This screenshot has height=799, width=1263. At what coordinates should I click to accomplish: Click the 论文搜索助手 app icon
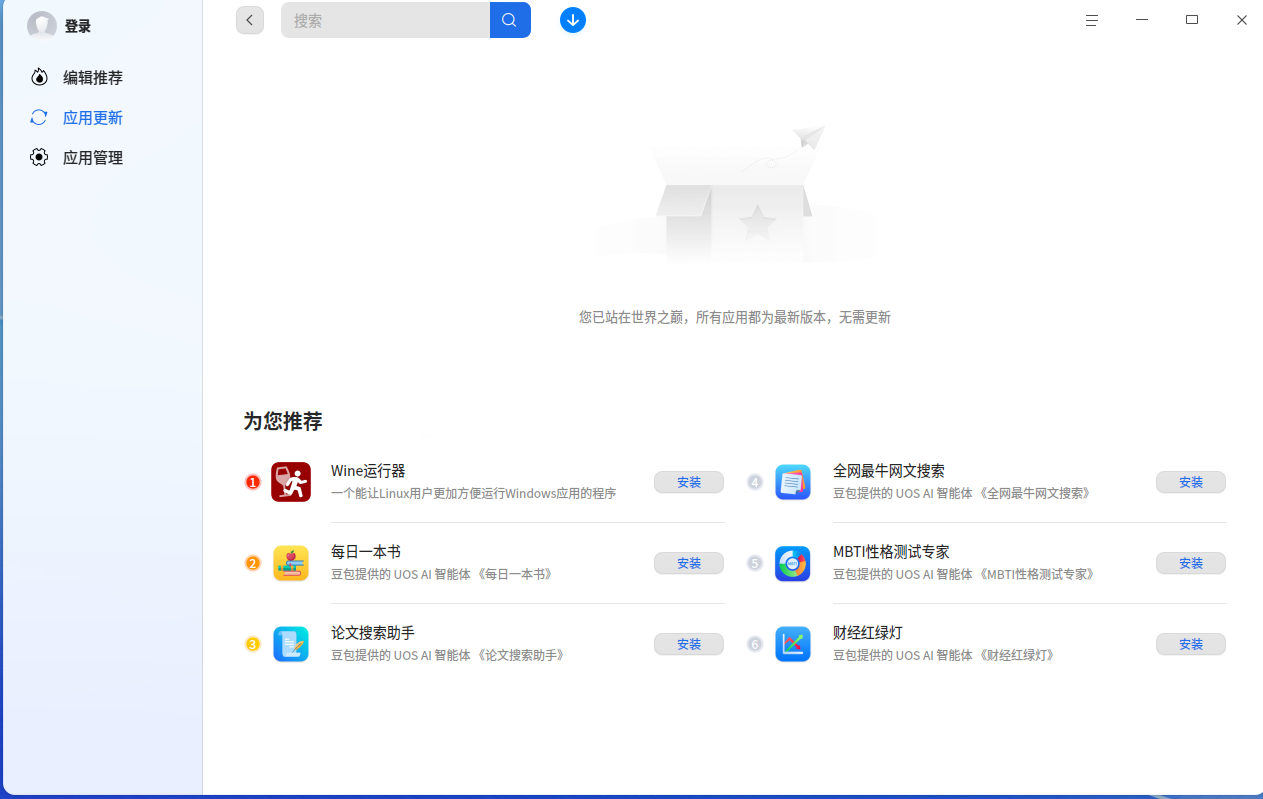coord(291,644)
